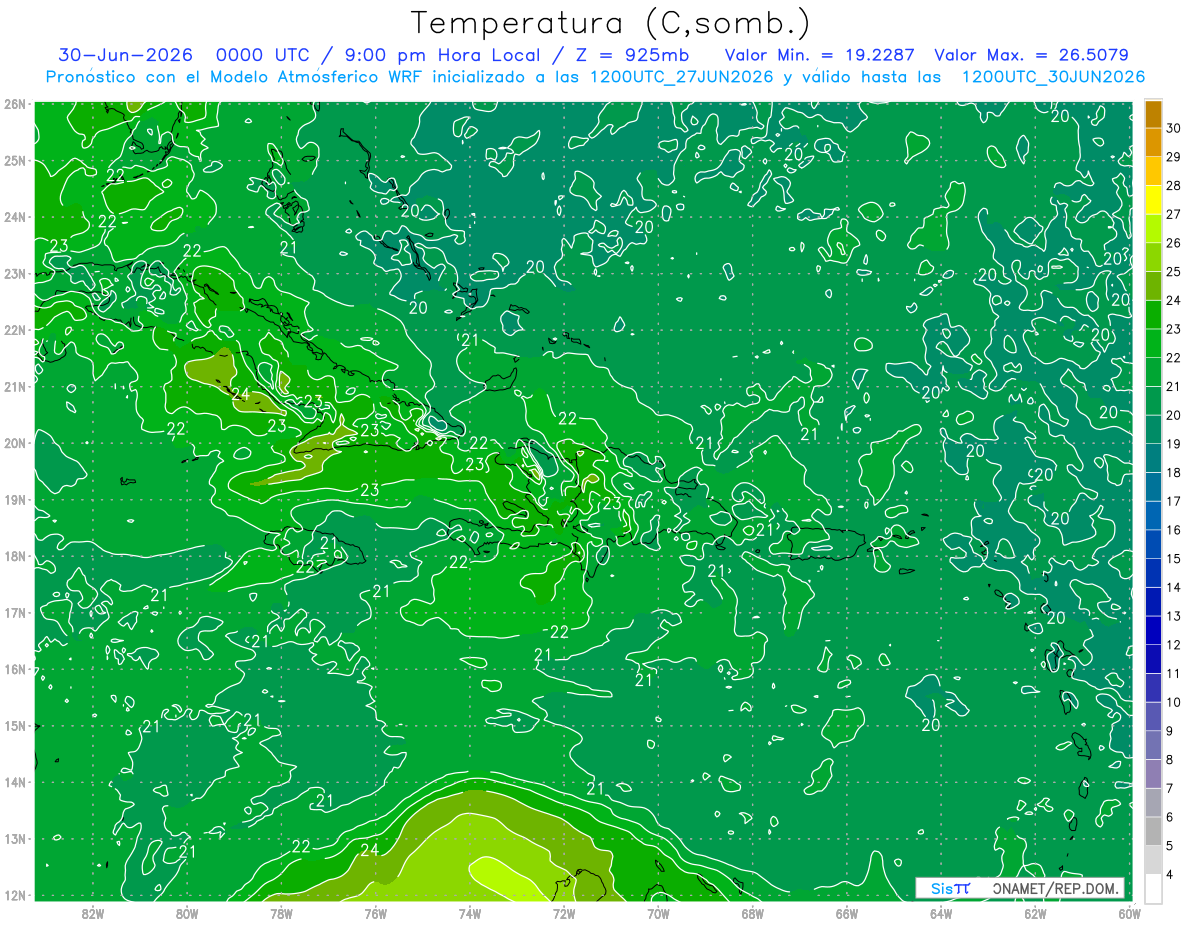
Task: Select the '1200UTC_30JUN2026' valid-until time
Action: (1053, 77)
